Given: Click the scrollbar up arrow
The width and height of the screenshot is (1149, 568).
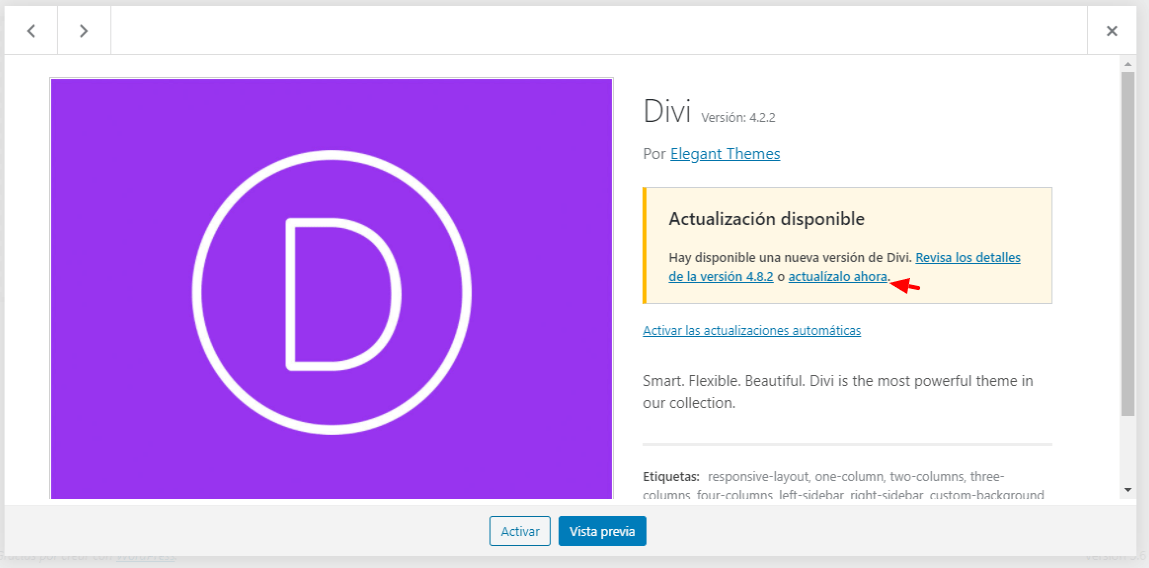Looking at the screenshot, I should tap(1128, 65).
